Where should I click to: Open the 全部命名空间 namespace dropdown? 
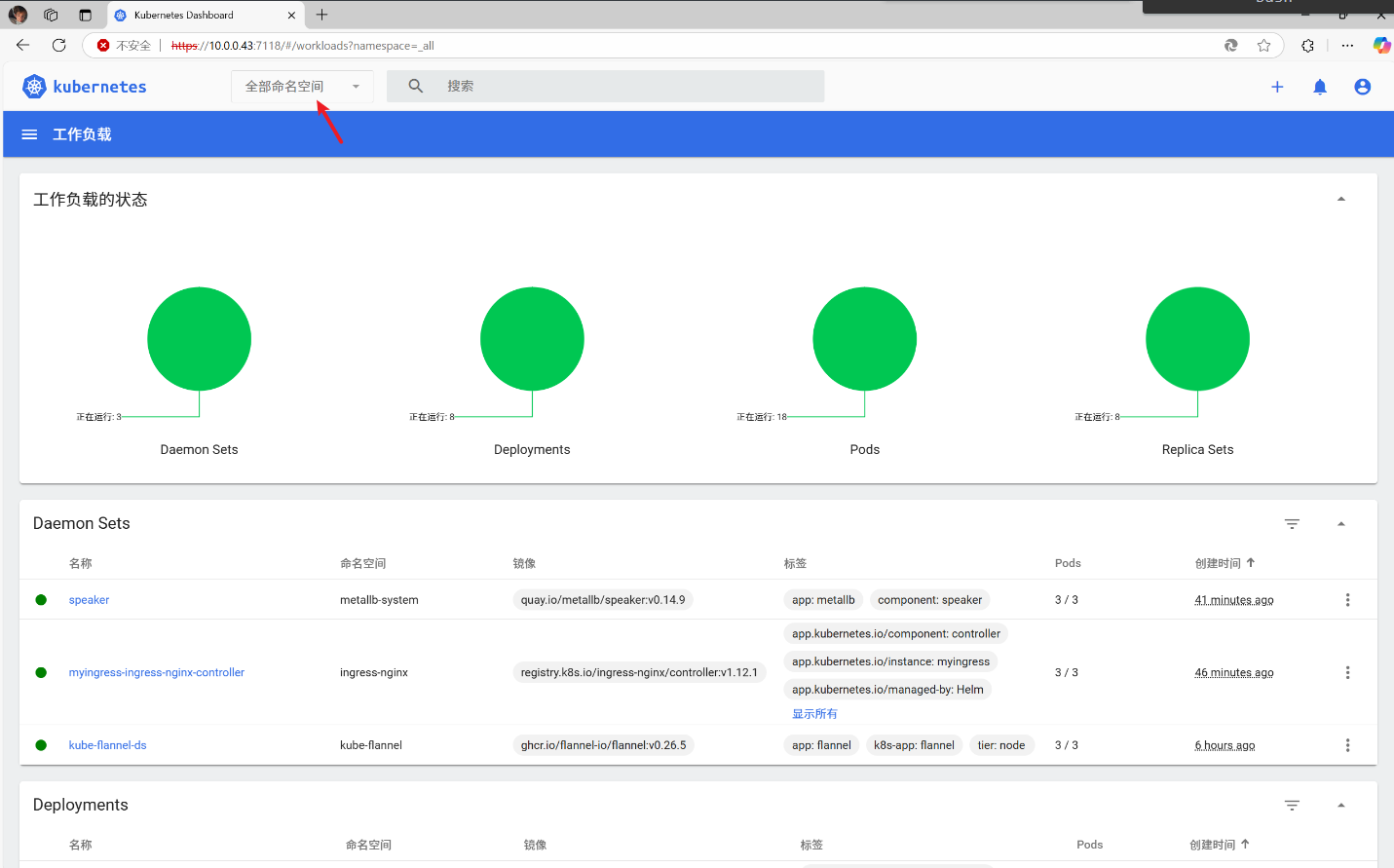(x=302, y=87)
